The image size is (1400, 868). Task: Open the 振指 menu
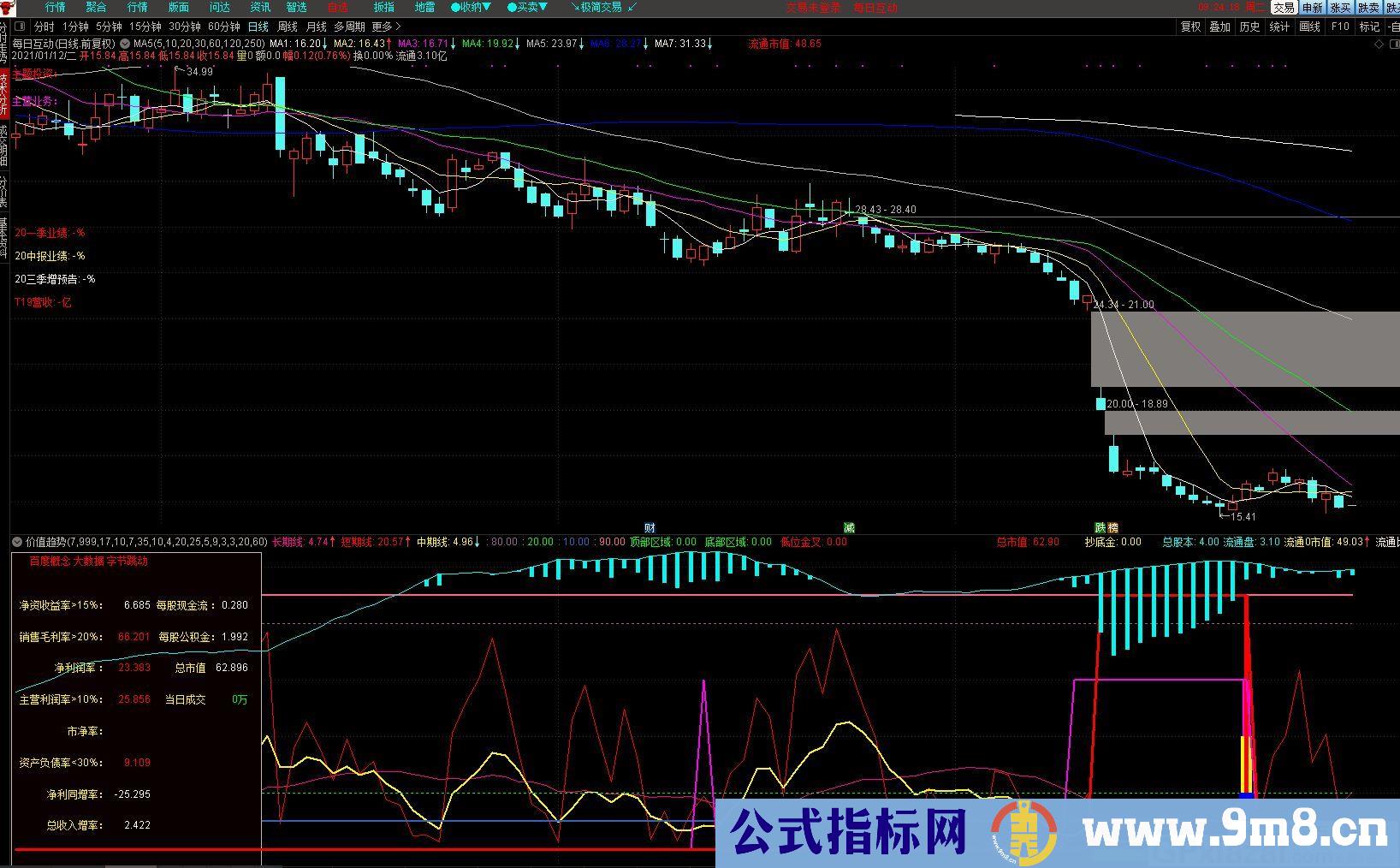pyautogui.click(x=383, y=7)
